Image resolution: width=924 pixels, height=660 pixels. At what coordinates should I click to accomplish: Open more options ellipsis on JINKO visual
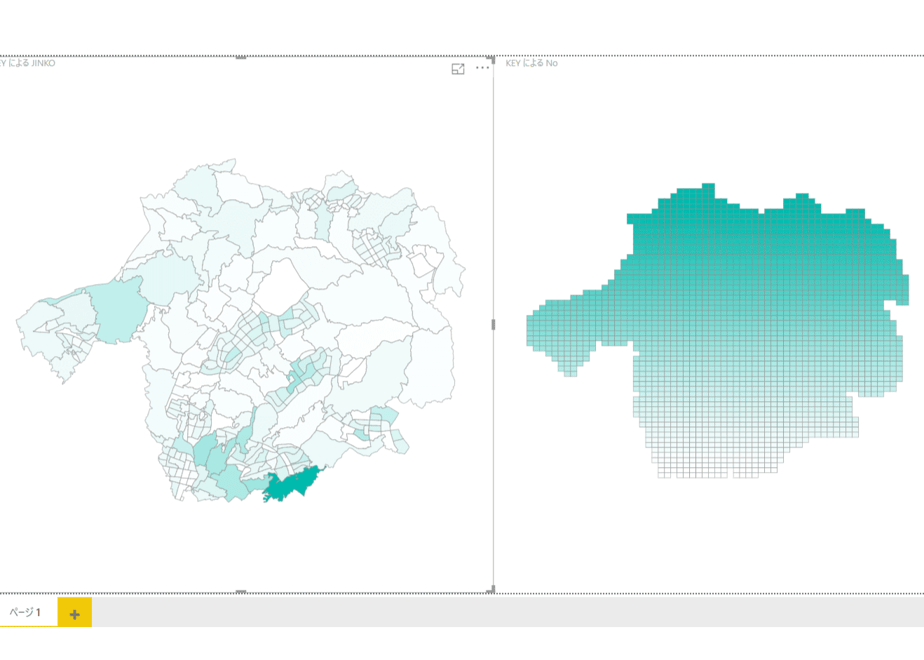(482, 68)
